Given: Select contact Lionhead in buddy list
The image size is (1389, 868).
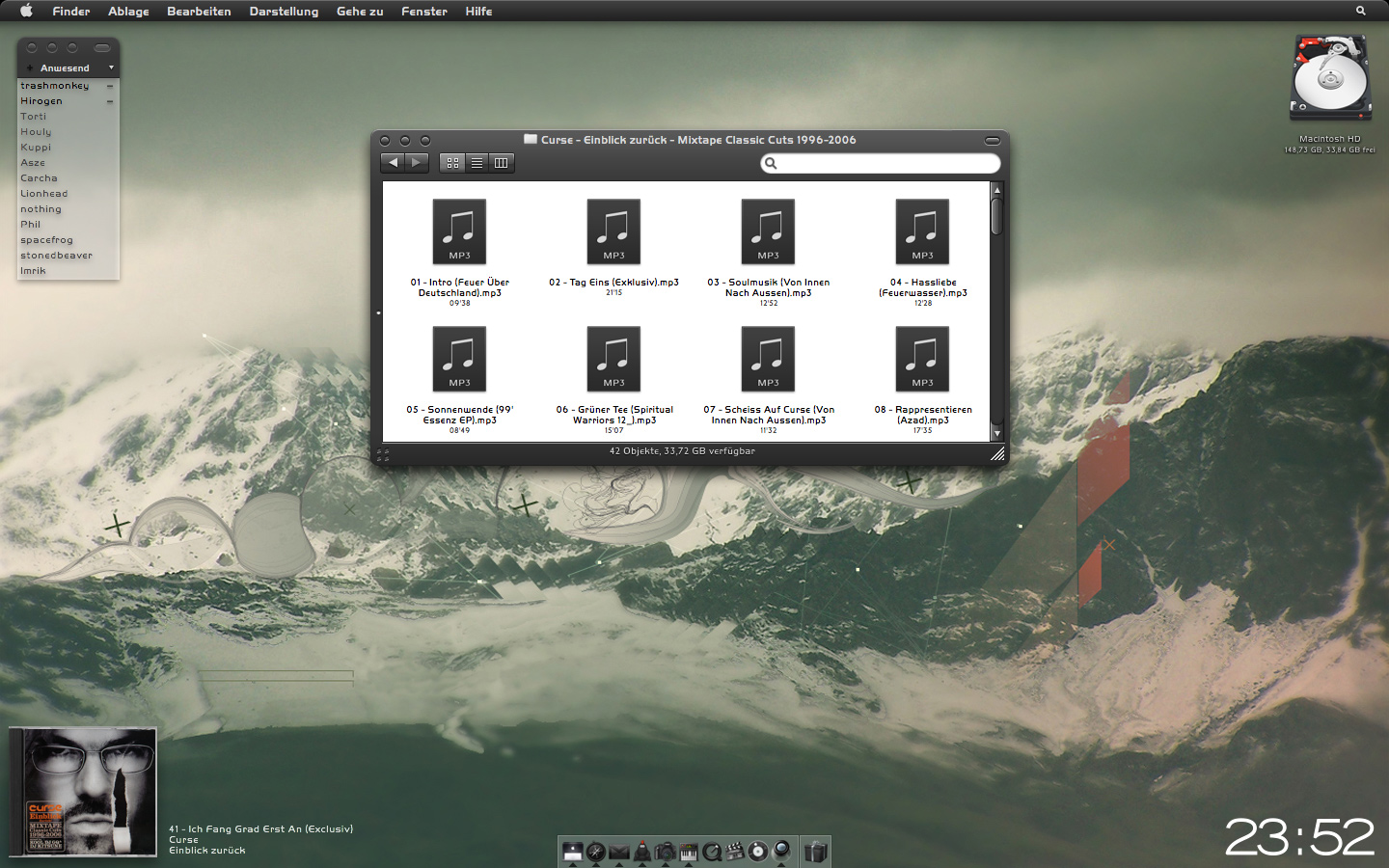Looking at the screenshot, I should (x=68, y=194).
